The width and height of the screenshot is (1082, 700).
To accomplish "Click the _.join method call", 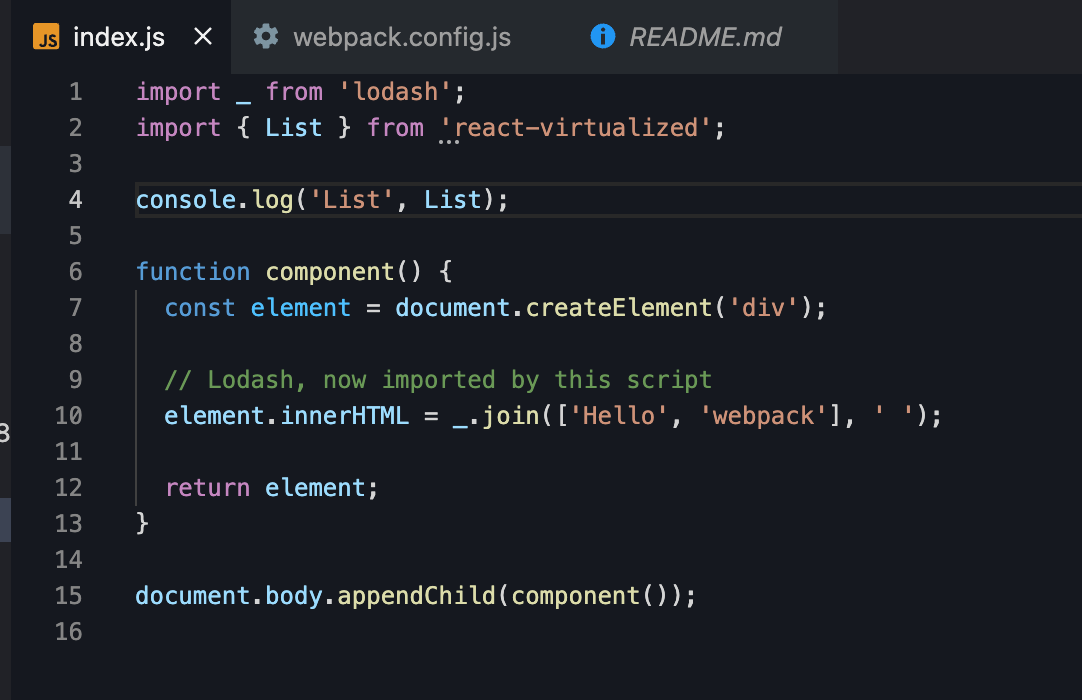I will pyautogui.click(x=495, y=416).
